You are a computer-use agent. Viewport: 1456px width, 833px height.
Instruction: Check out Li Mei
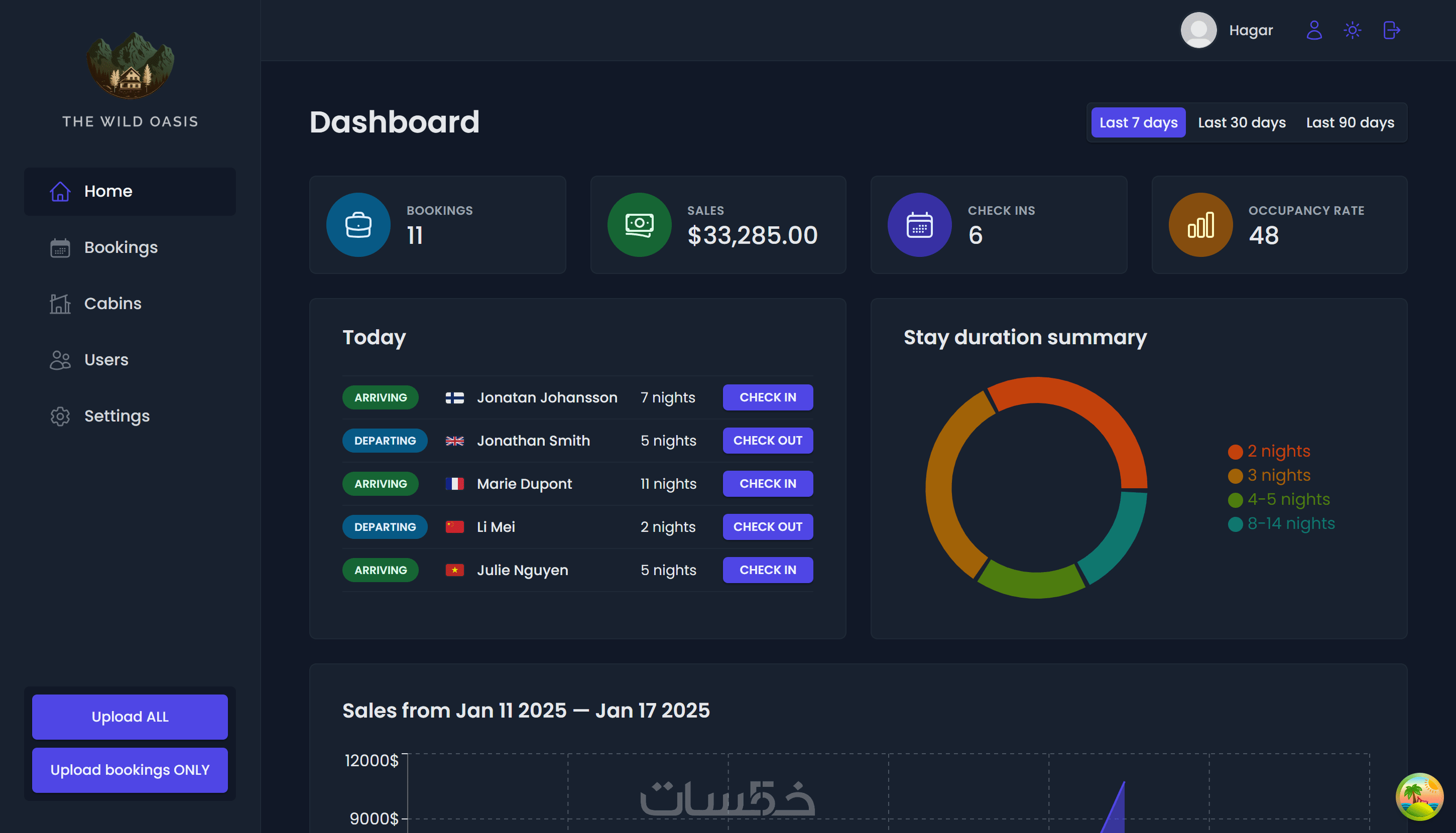point(768,526)
